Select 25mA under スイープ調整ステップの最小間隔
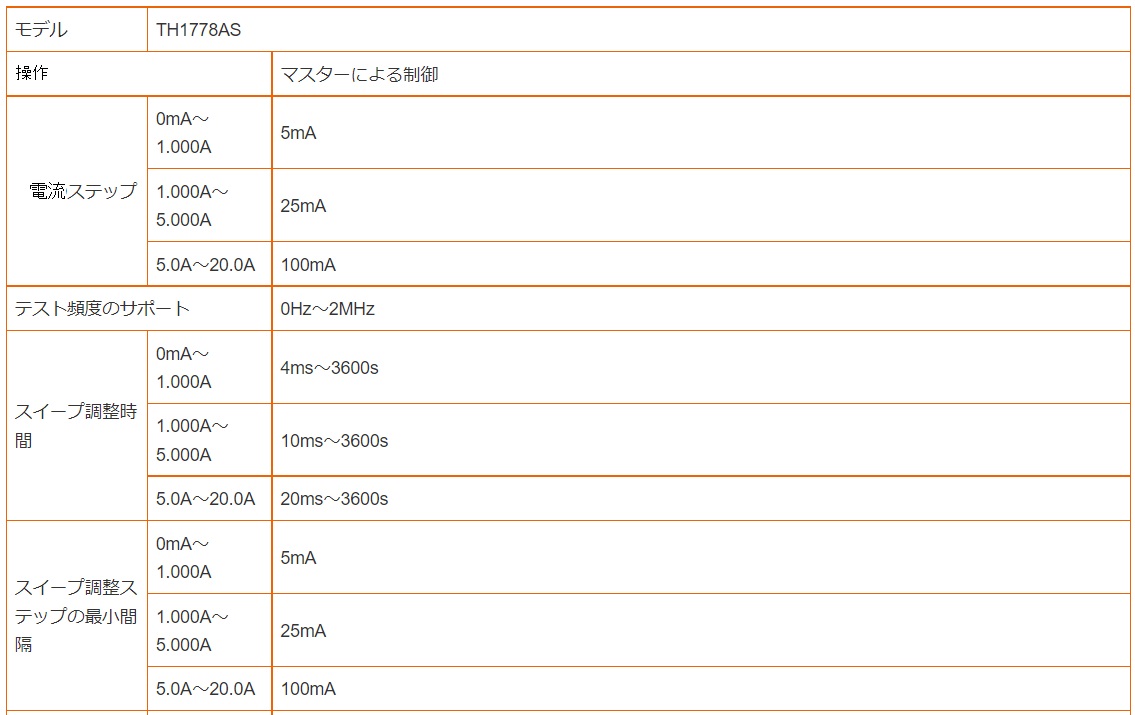 pyautogui.click(x=701, y=630)
